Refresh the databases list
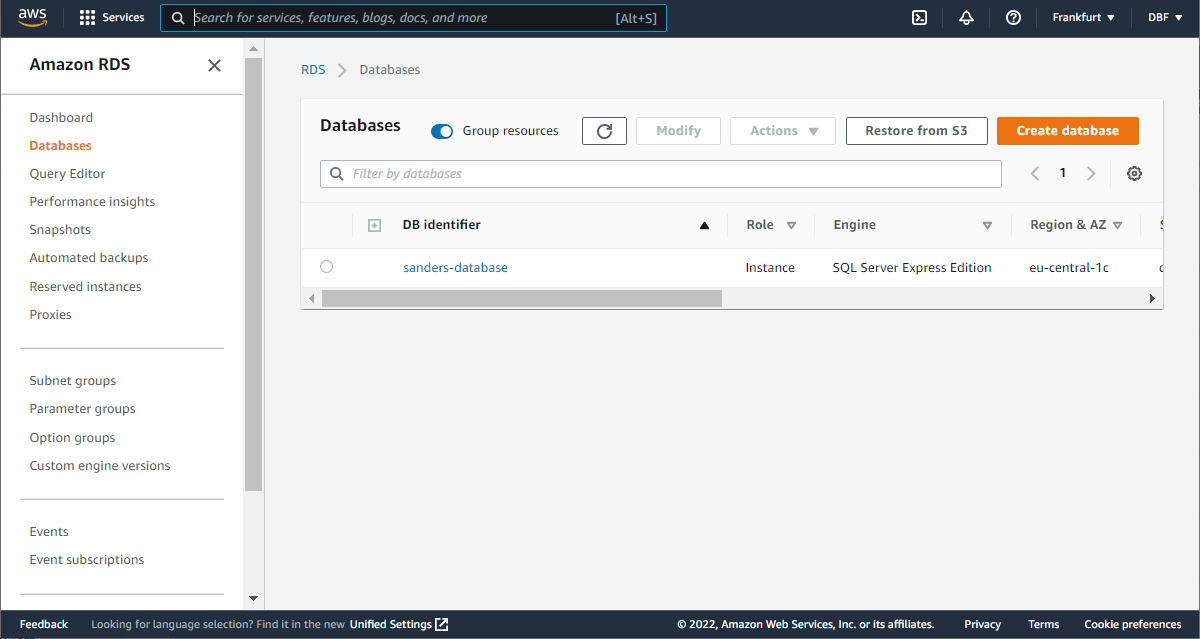The image size is (1200, 639). [x=604, y=131]
